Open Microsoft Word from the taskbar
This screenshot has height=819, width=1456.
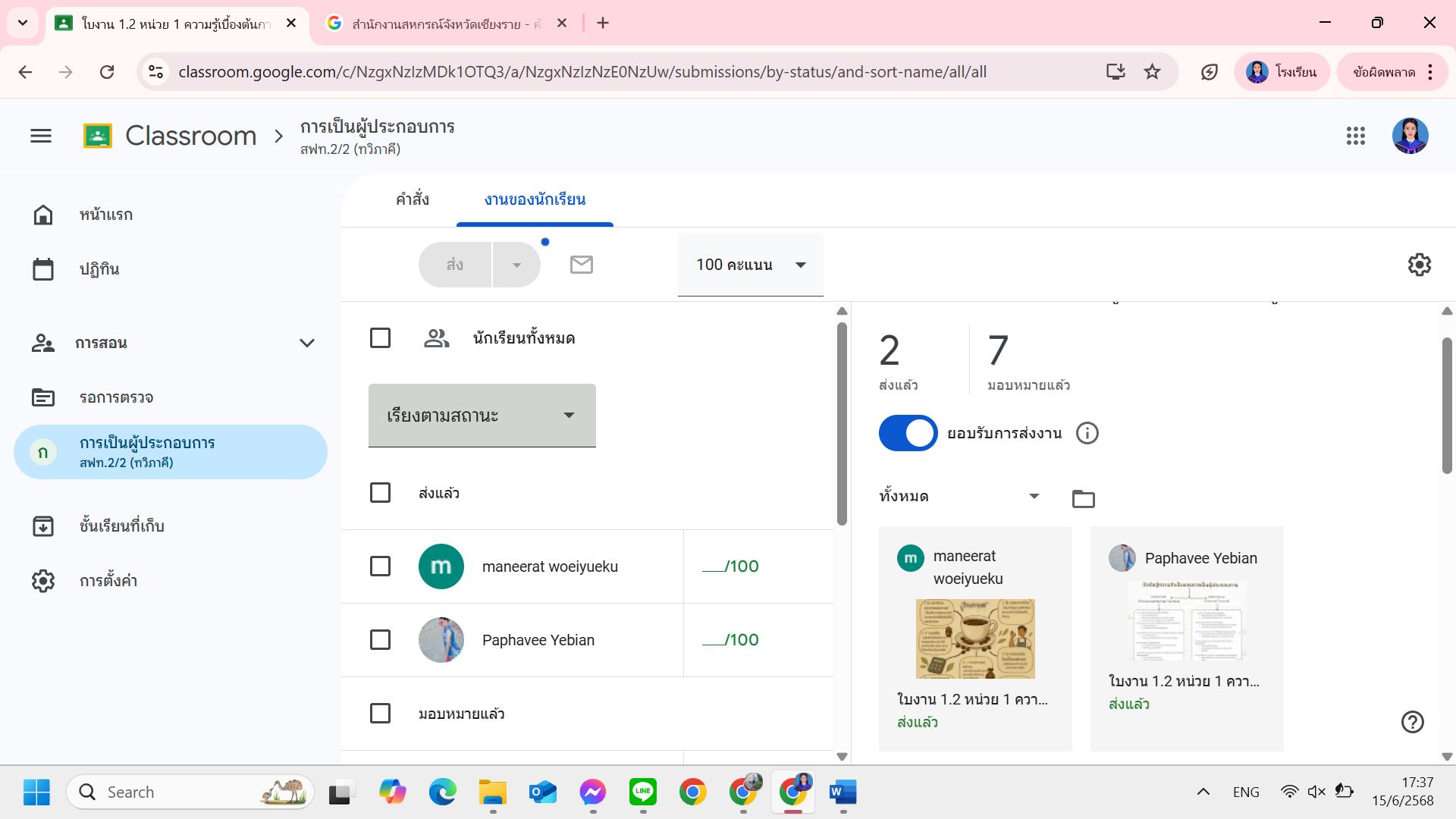click(x=843, y=792)
